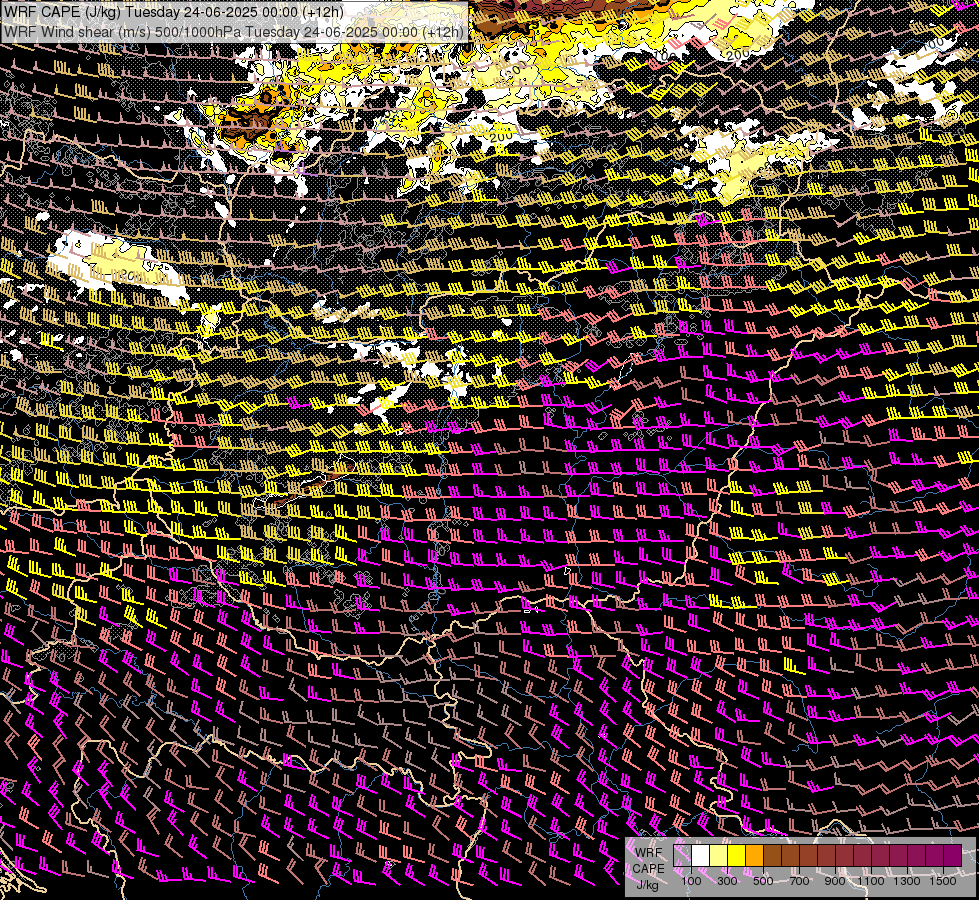Screen dimensions: 979x900
Task: Select the transparent first legend swatch
Action: [682, 855]
